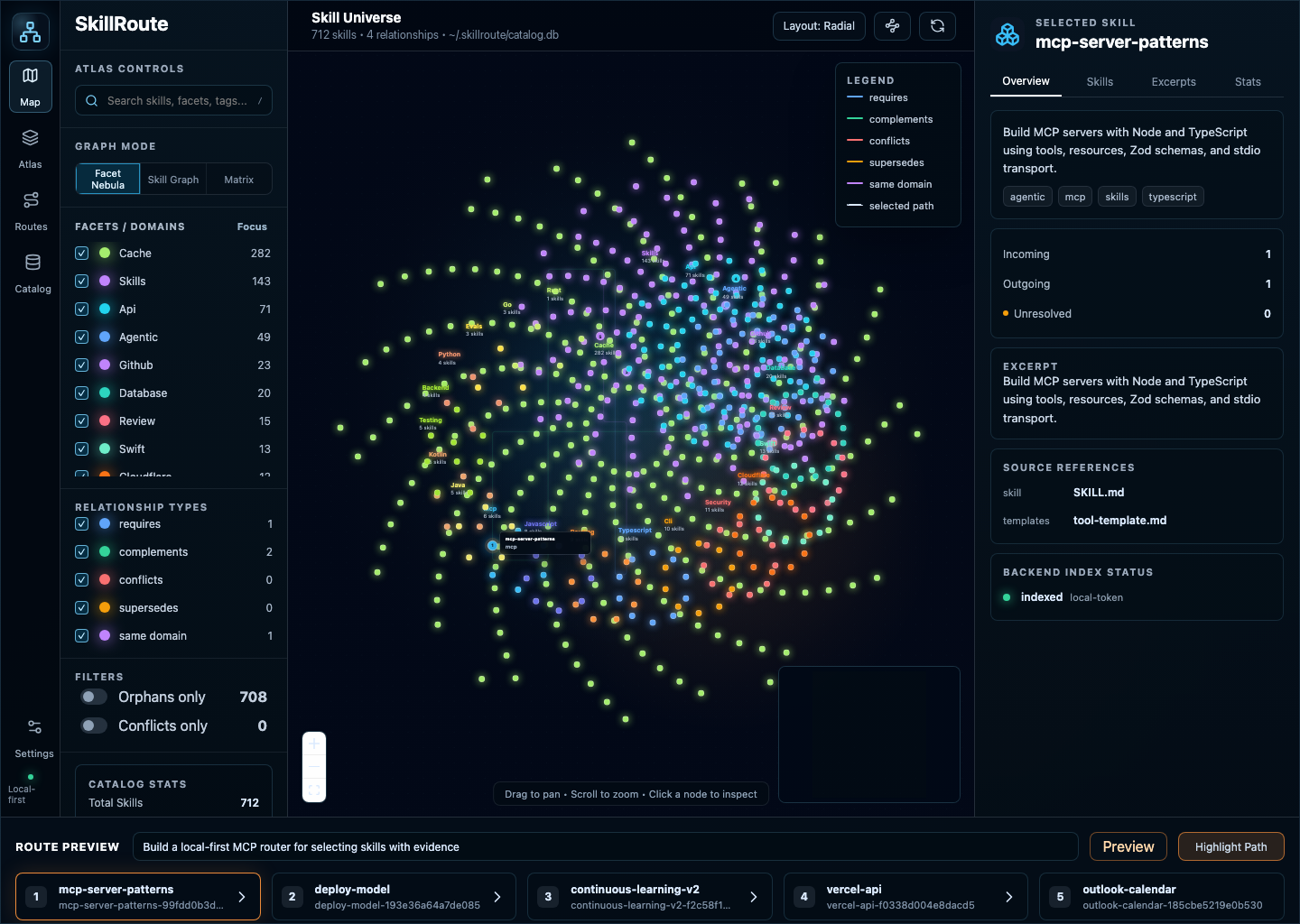Uncheck the supersedes relationship type
This screenshot has width=1300, height=924.
pyautogui.click(x=81, y=608)
